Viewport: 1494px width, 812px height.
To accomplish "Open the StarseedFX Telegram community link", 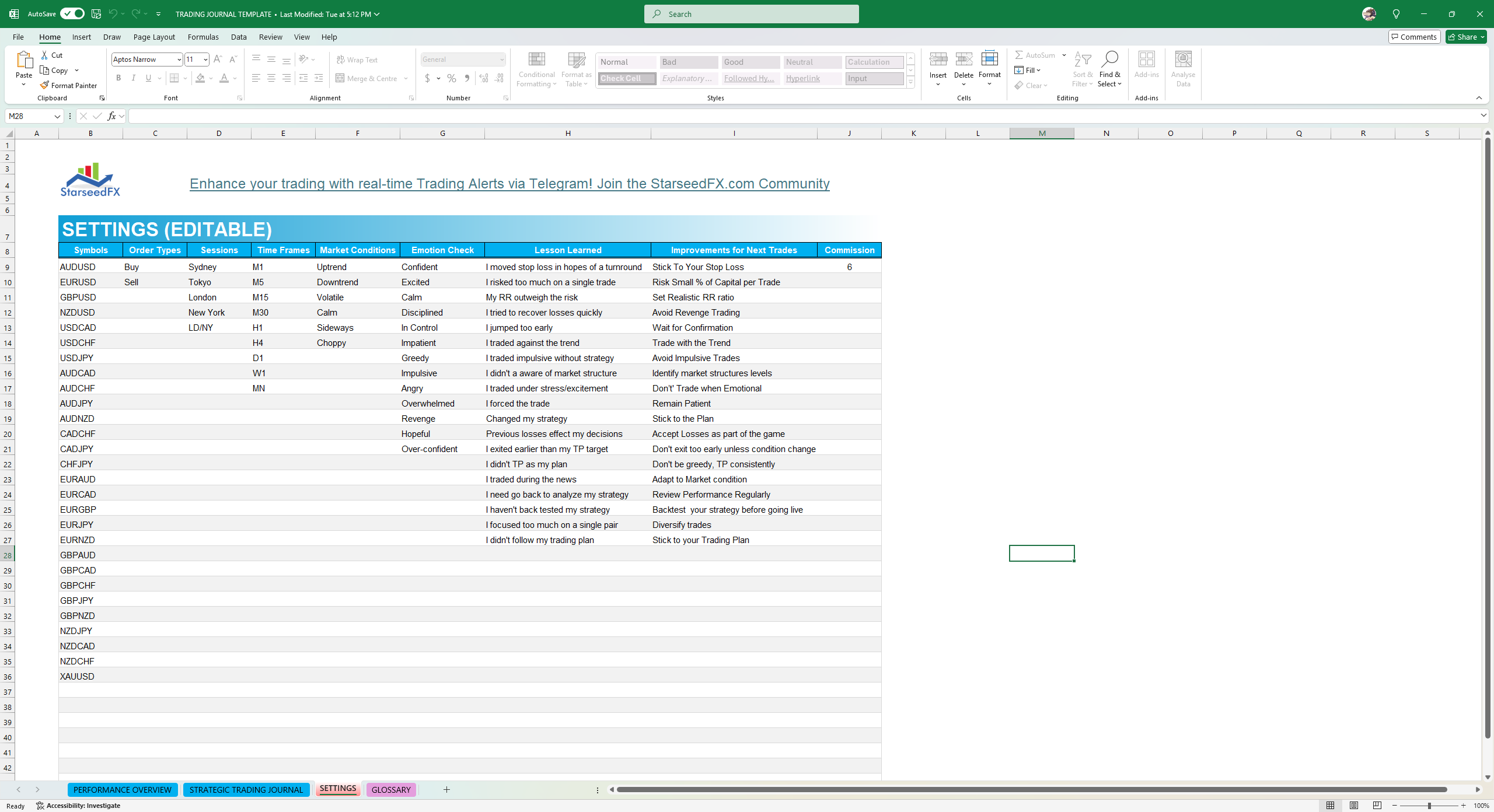I will [x=509, y=184].
